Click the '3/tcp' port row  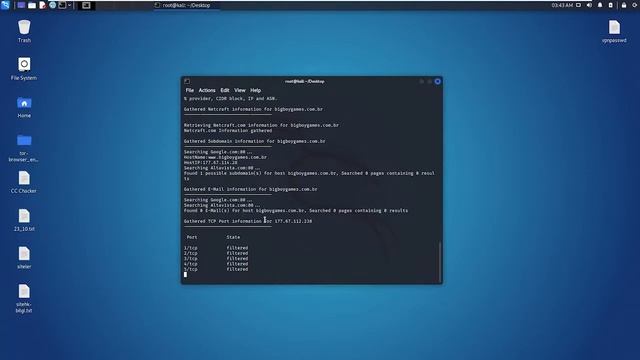coord(216,258)
